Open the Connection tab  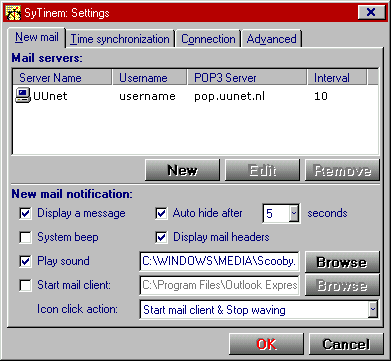(208, 39)
